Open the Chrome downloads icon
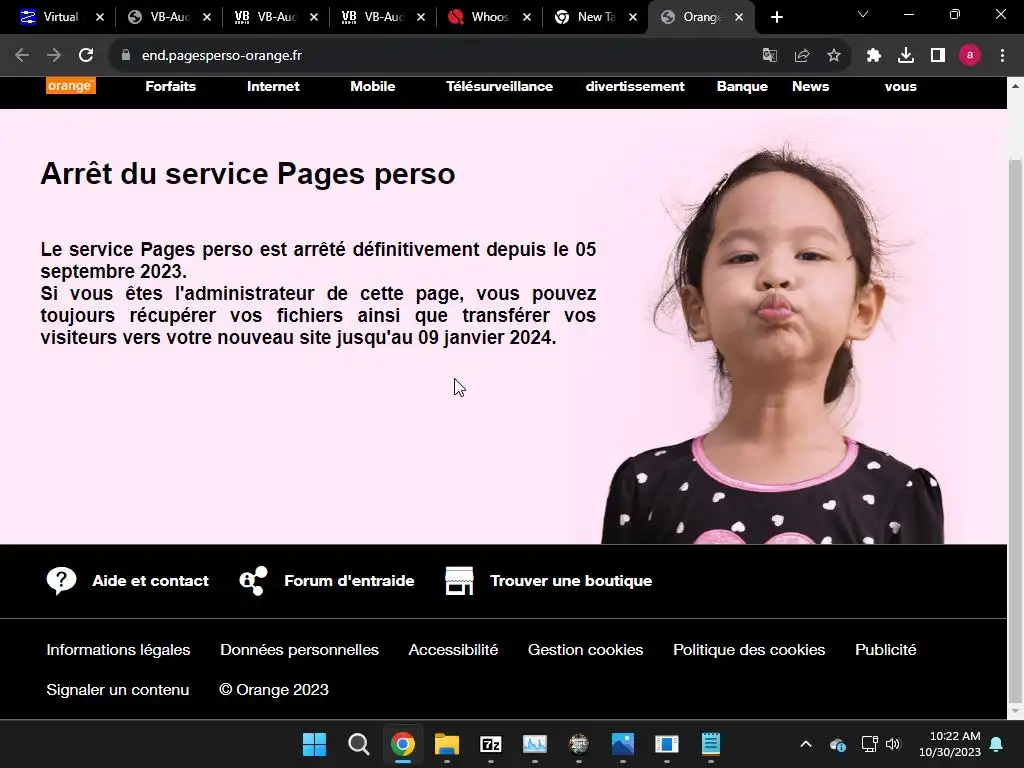Viewport: 1024px width, 768px height. tap(906, 56)
